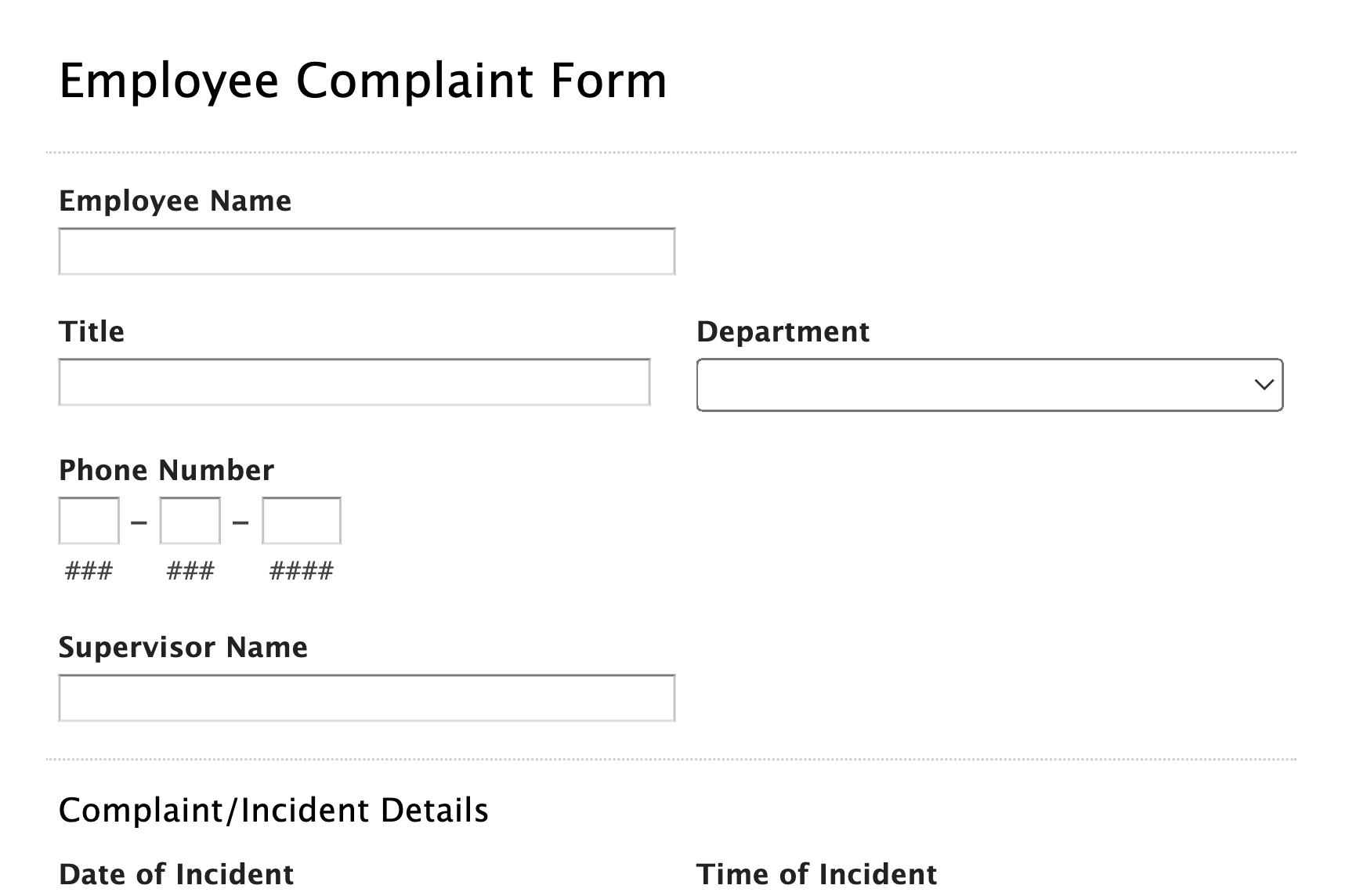Click the ### hint under the middle phone box
This screenshot has height=896, width=1349.
[x=190, y=571]
